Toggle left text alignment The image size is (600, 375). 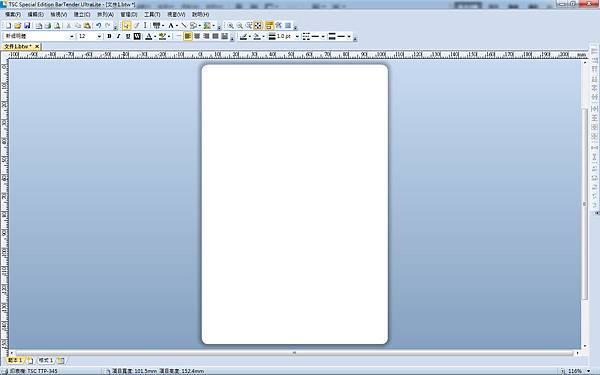[x=188, y=36]
